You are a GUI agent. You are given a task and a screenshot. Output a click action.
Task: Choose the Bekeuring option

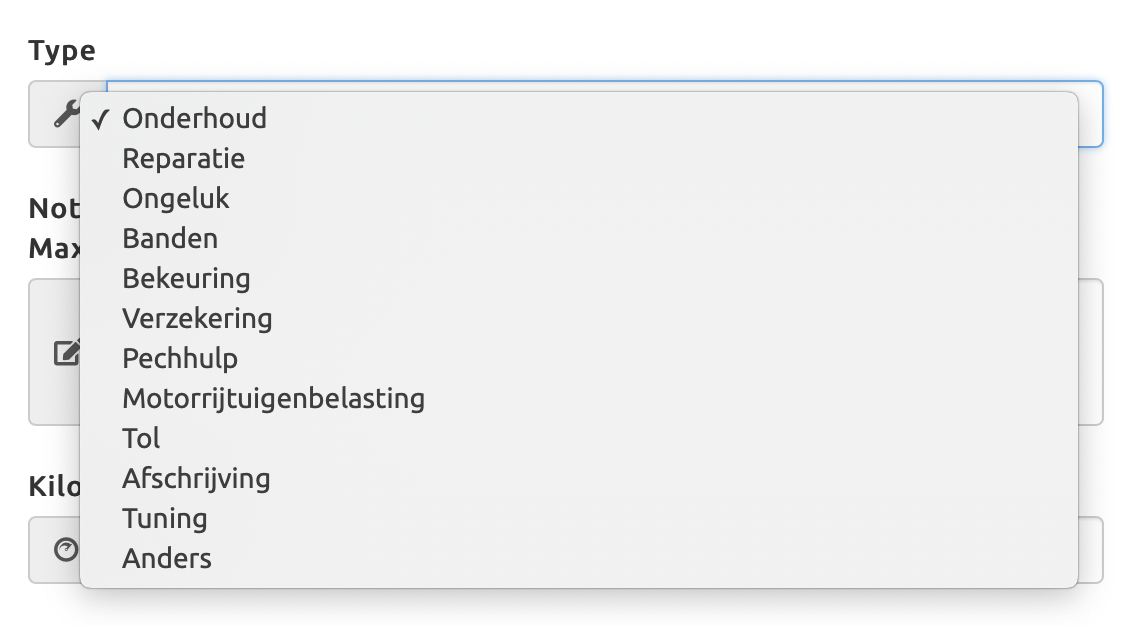click(x=186, y=278)
